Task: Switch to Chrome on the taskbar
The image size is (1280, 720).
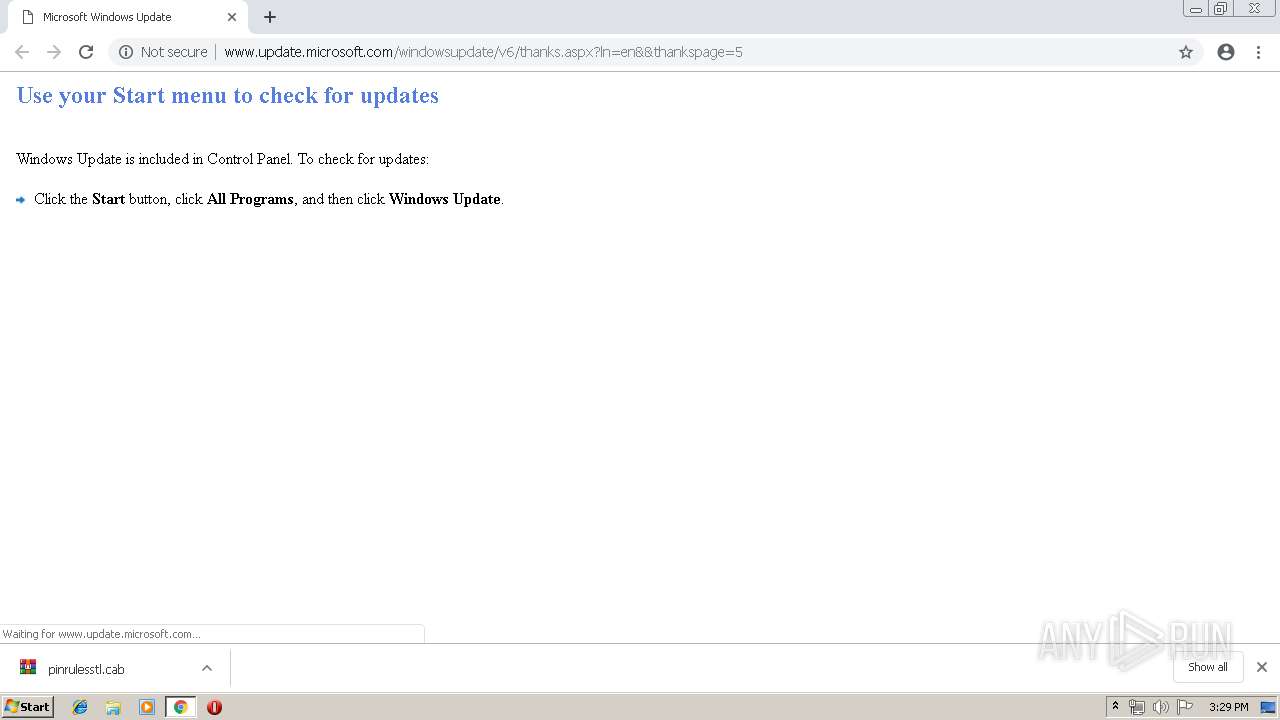Action: pos(180,707)
